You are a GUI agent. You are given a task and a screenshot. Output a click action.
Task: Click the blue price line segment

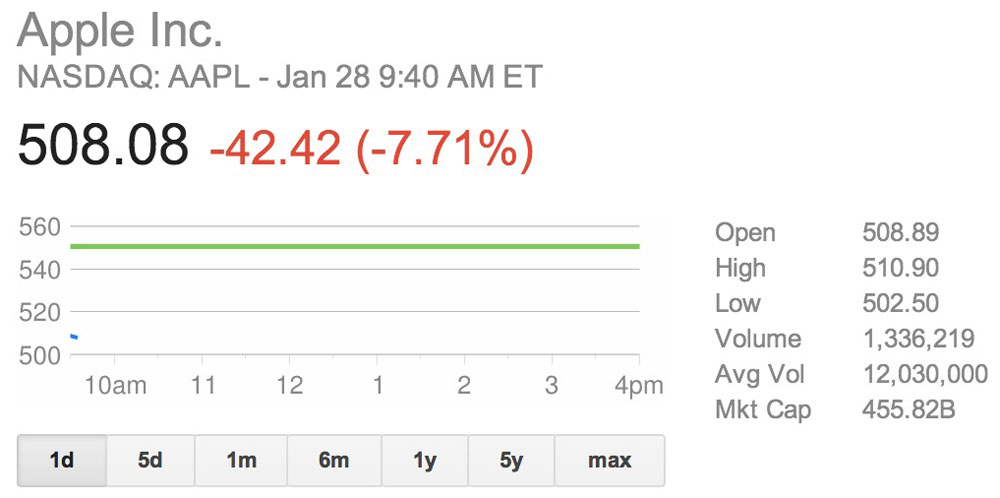74,336
